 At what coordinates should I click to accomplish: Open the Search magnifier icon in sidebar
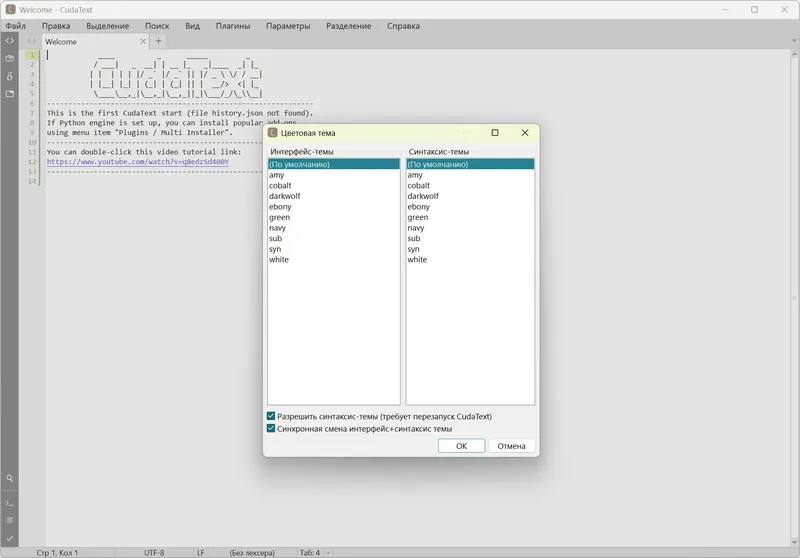(10, 478)
